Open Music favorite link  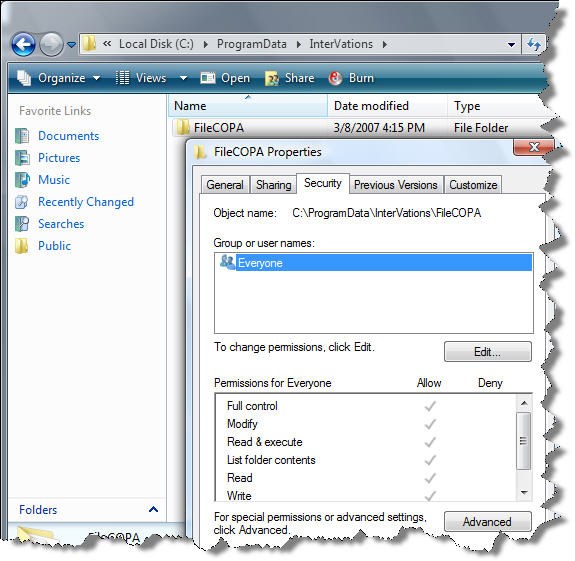[54, 180]
